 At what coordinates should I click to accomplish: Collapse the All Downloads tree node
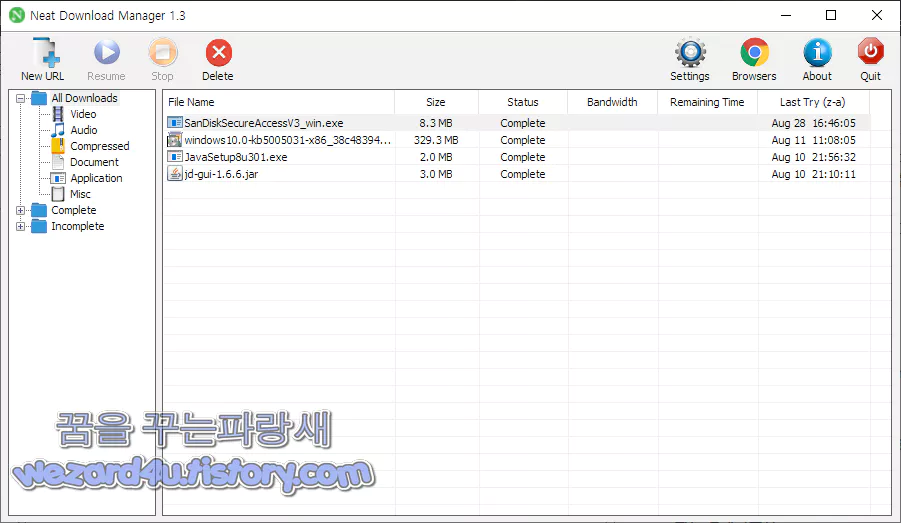pos(21,98)
